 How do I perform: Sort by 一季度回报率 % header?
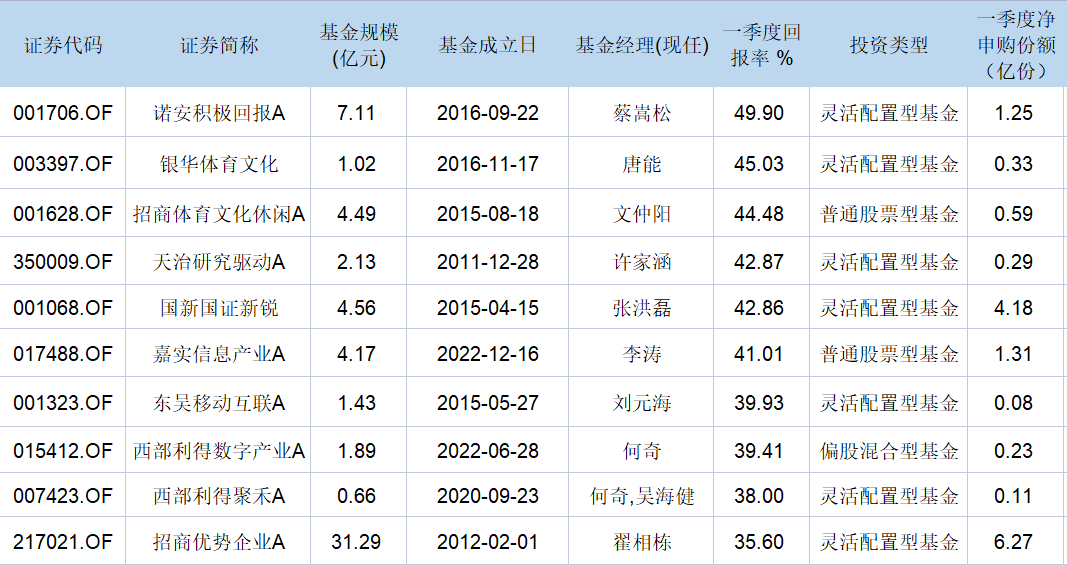click(762, 45)
